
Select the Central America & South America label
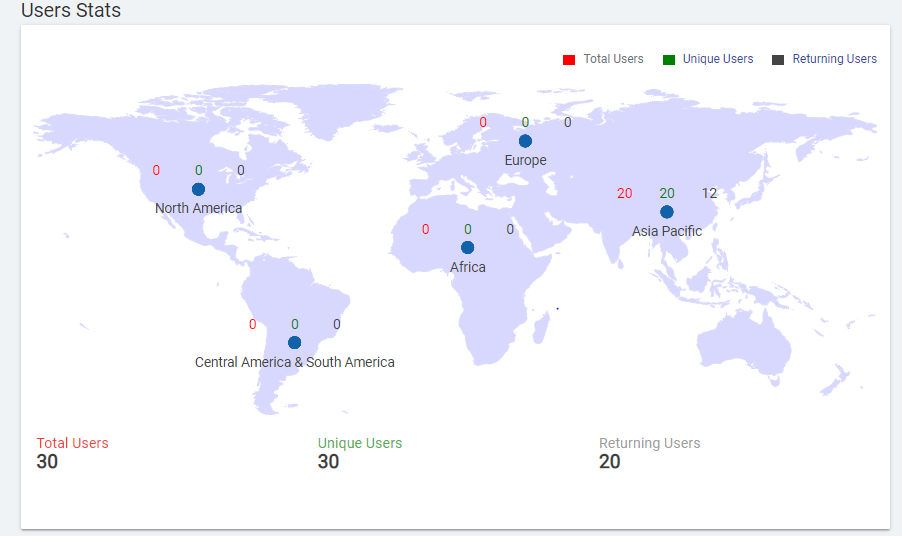tap(294, 362)
